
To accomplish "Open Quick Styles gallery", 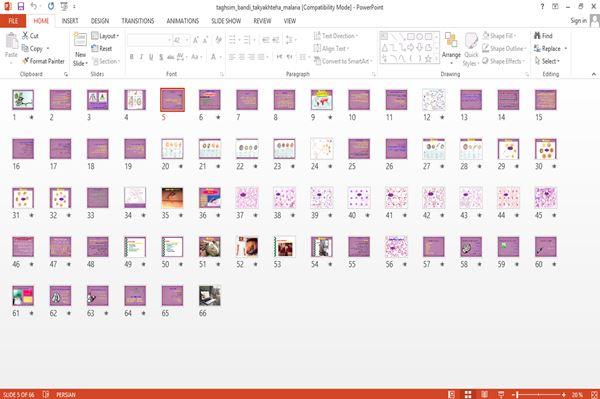I will 471,50.
